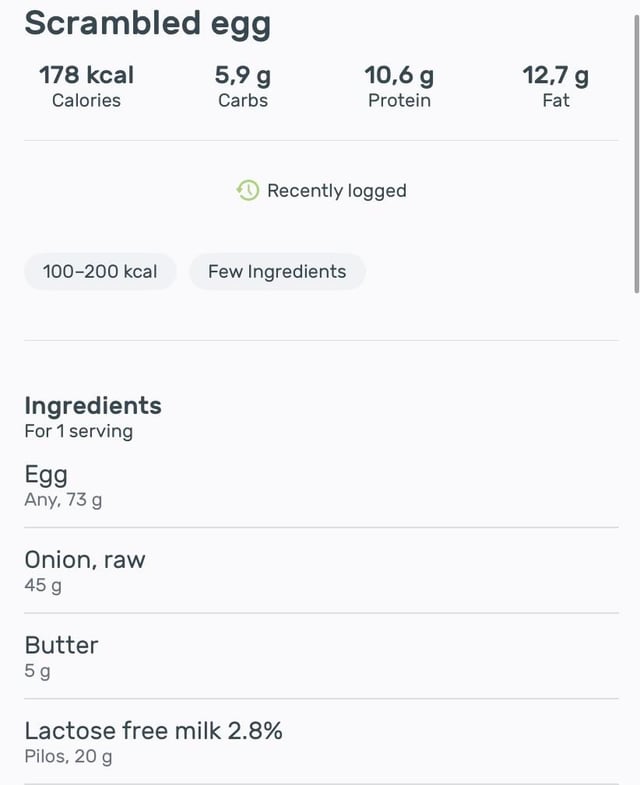Click the Calories label
This screenshot has width=640, height=785.
pos(86,100)
